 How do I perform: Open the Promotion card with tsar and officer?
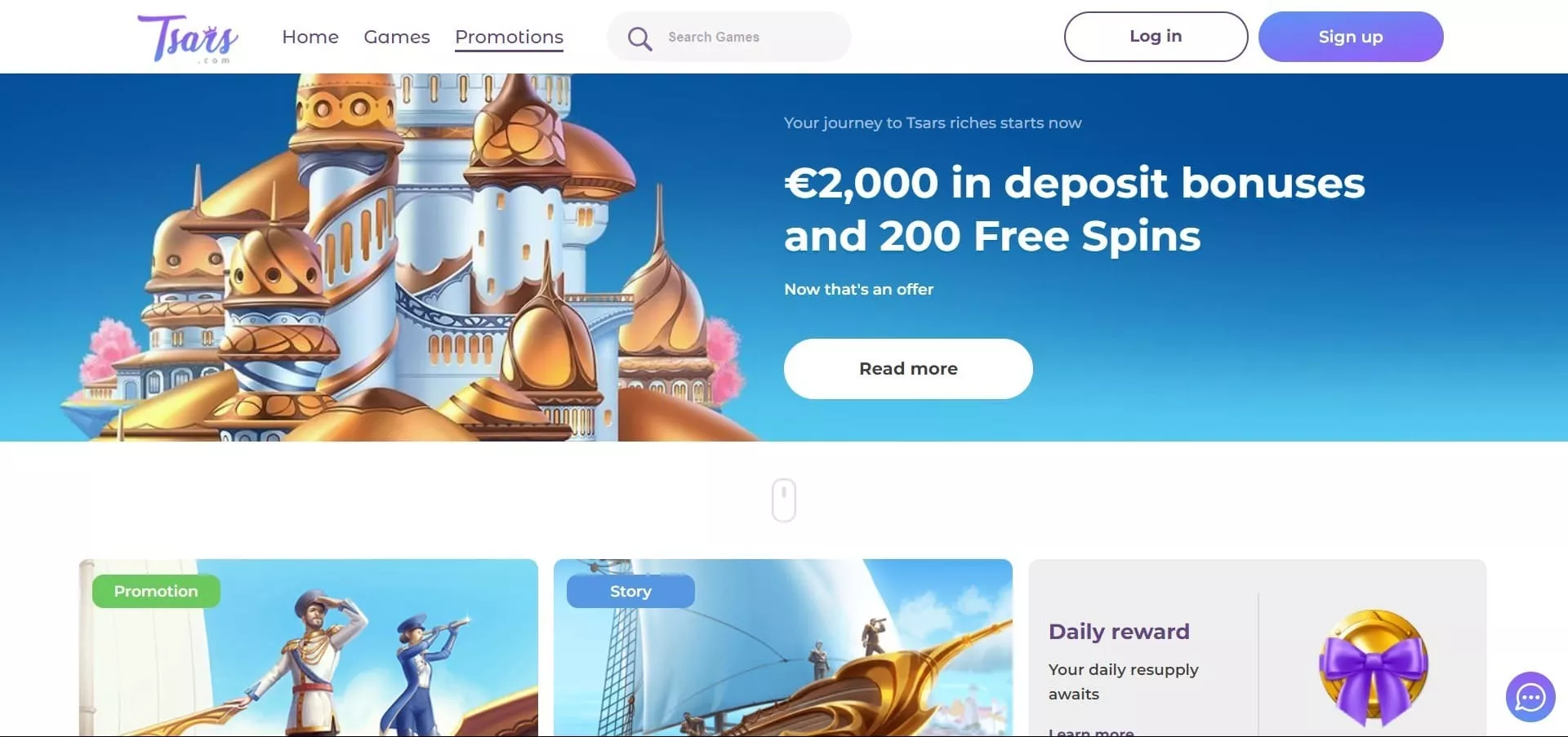[309, 648]
